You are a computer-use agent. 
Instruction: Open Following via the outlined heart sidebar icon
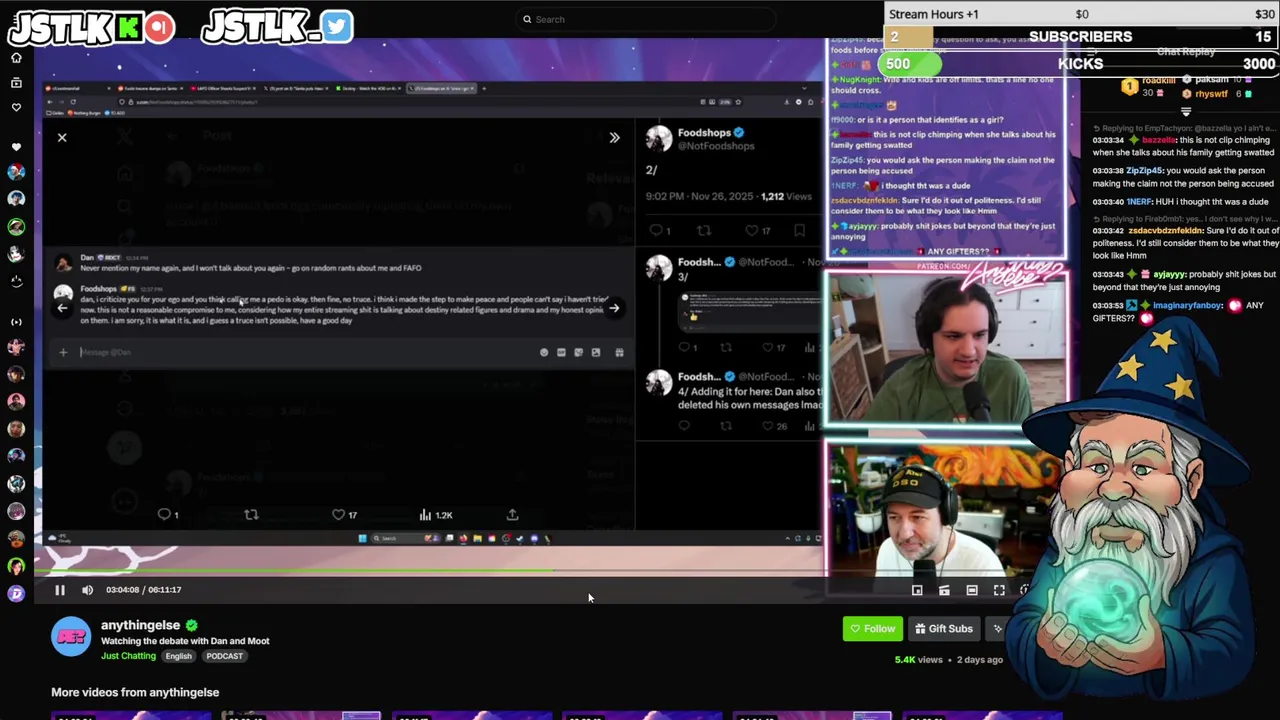click(16, 107)
